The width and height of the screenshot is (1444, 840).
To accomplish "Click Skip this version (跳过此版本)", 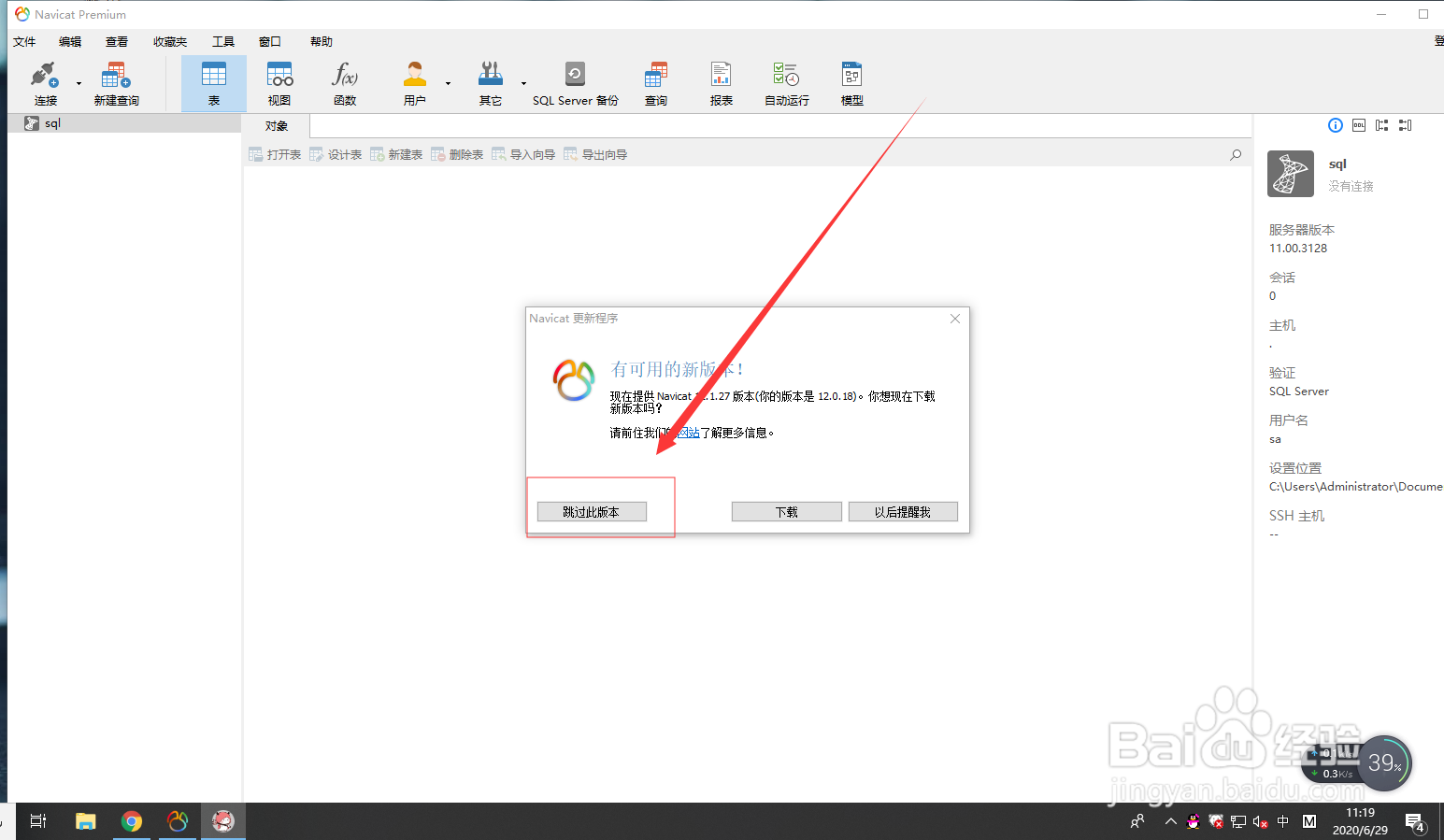I will (x=592, y=512).
